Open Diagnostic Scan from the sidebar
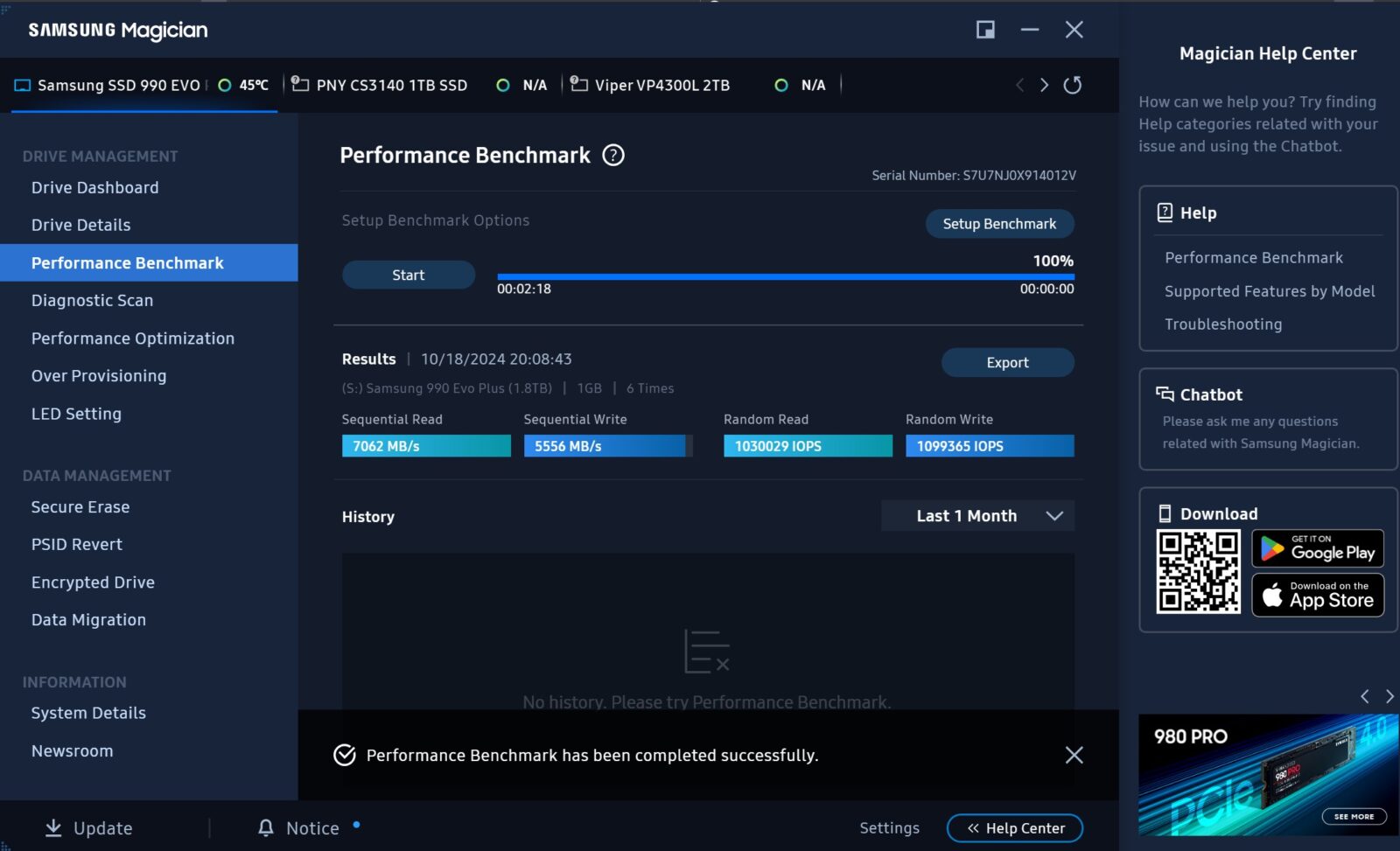 92,300
